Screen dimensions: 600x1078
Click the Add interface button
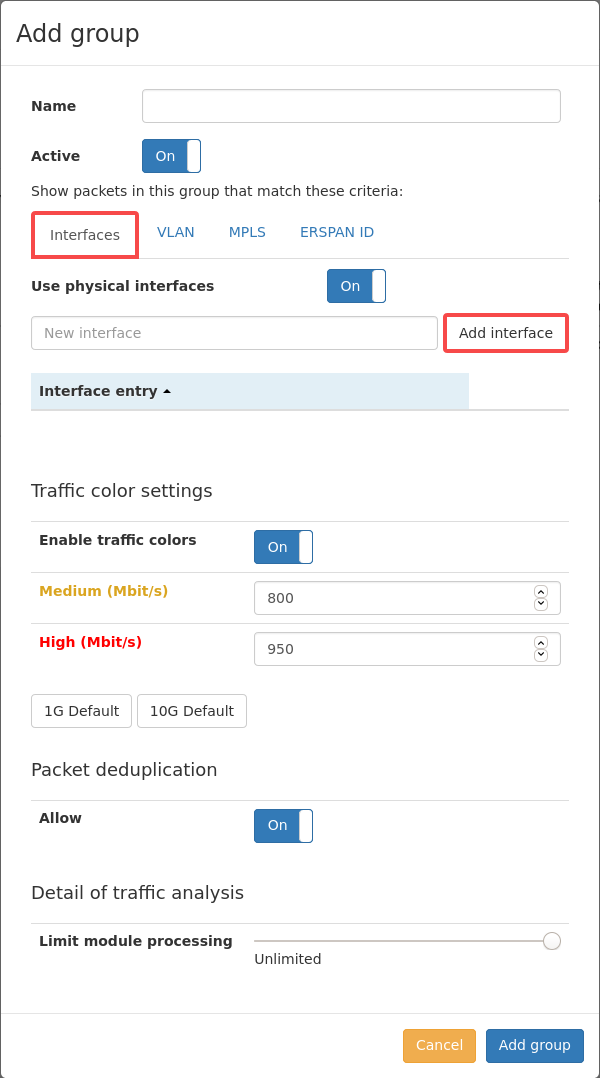[x=506, y=333]
